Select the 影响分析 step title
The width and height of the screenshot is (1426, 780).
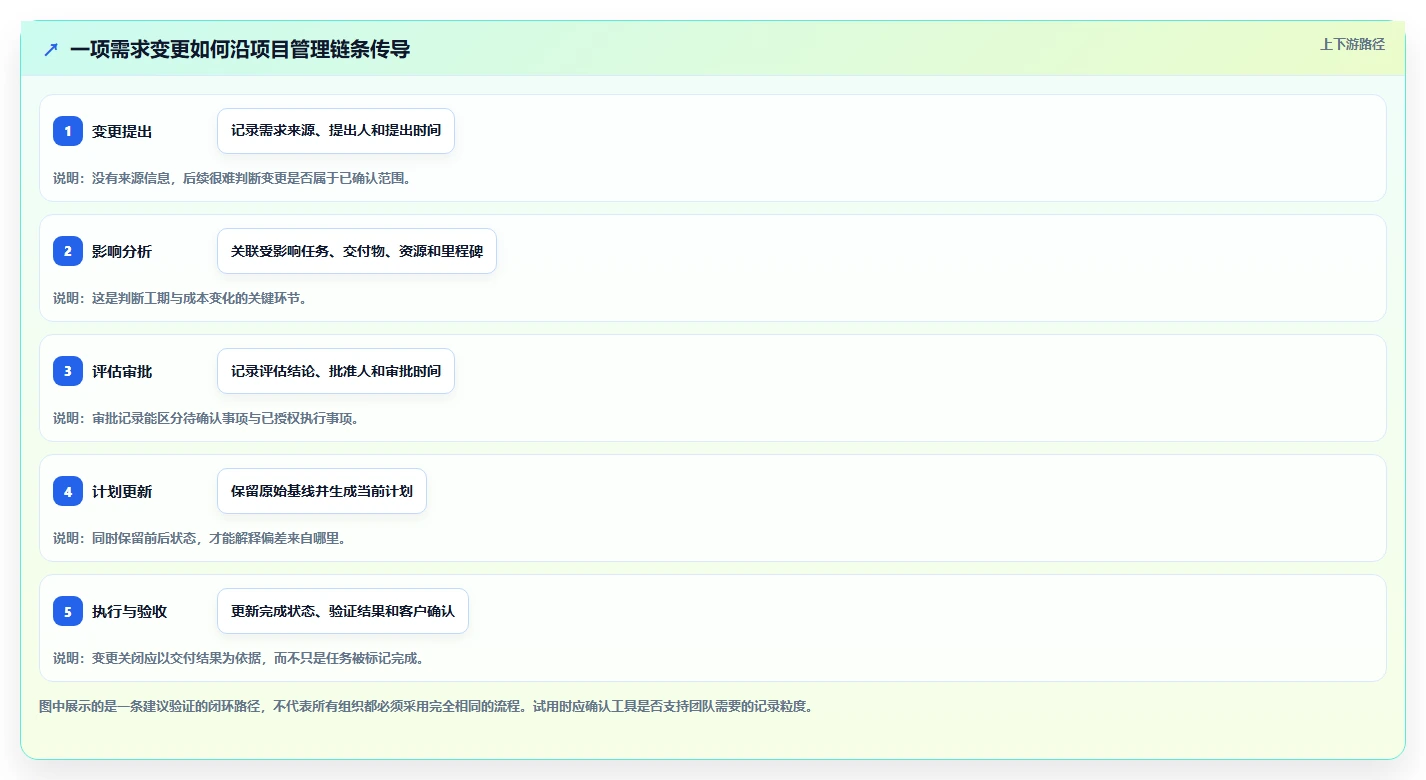click(122, 252)
